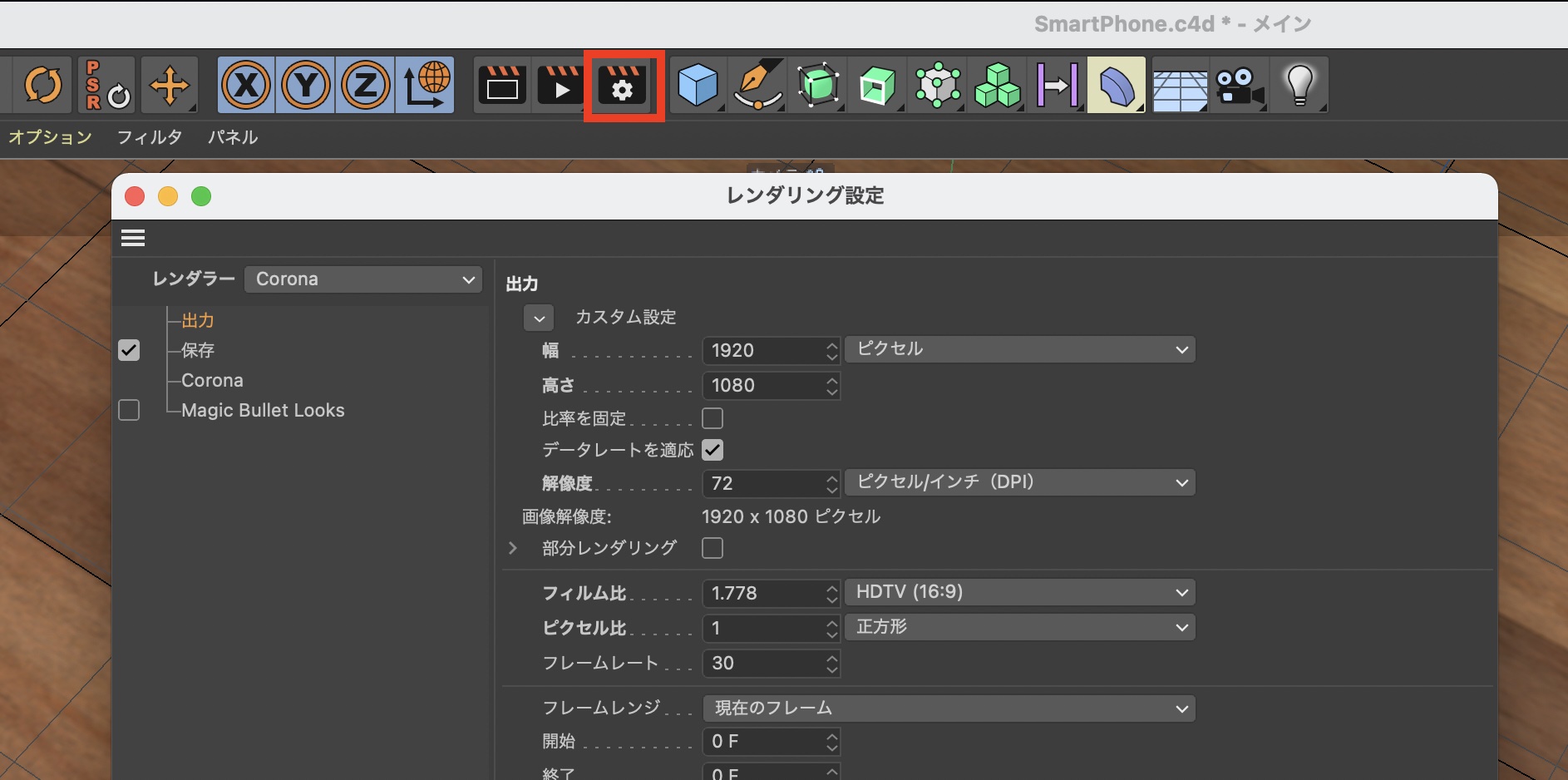Viewport: 1568px width, 780px height.
Task: Enable the 比率を固定 checkbox
Action: [713, 418]
